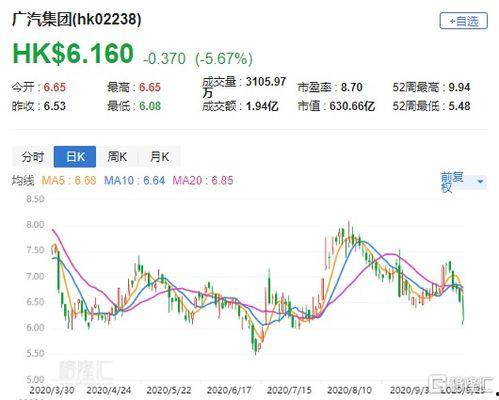Click the highest candlestick above 8.00
The image size is (499, 400).
(x=349, y=230)
